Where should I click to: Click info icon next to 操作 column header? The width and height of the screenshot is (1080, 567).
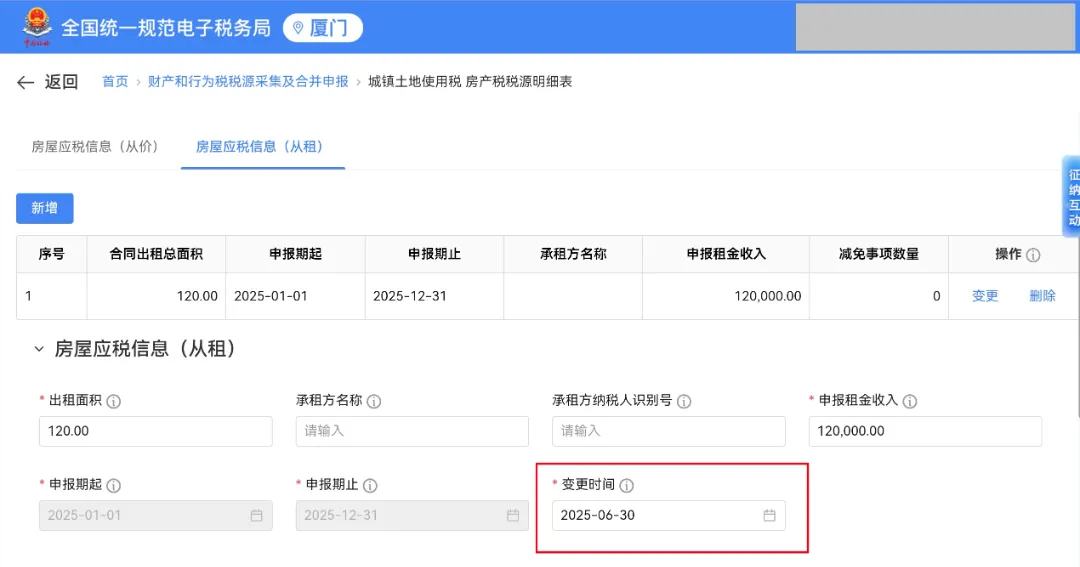point(1033,255)
